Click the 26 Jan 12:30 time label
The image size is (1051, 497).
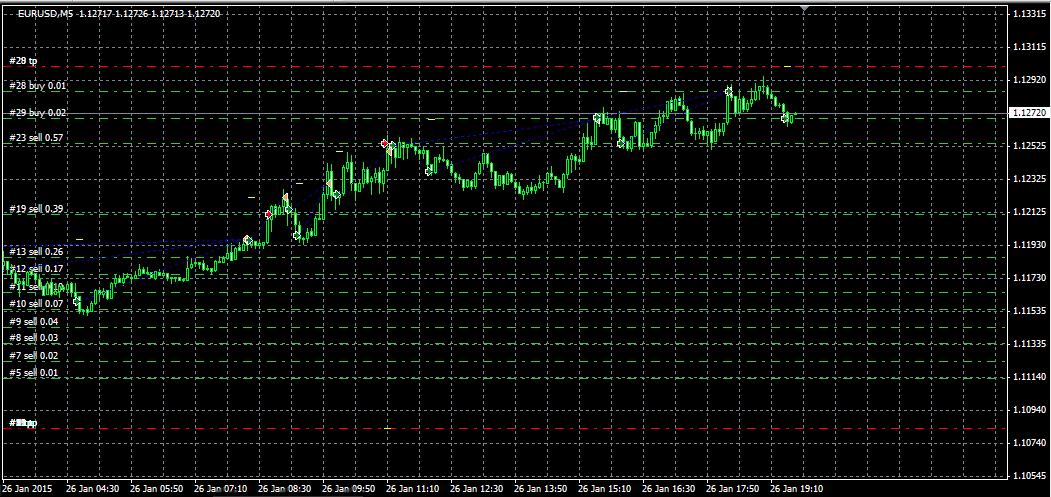point(477,489)
